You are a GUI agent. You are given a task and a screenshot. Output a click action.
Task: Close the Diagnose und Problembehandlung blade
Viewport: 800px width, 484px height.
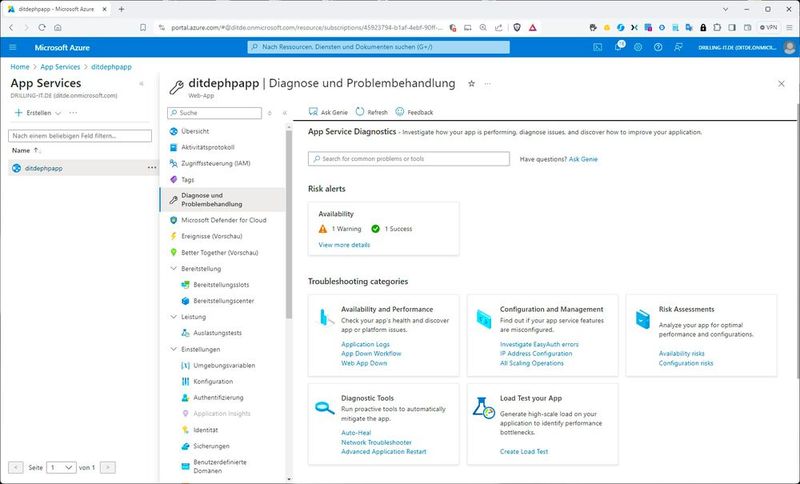(781, 84)
